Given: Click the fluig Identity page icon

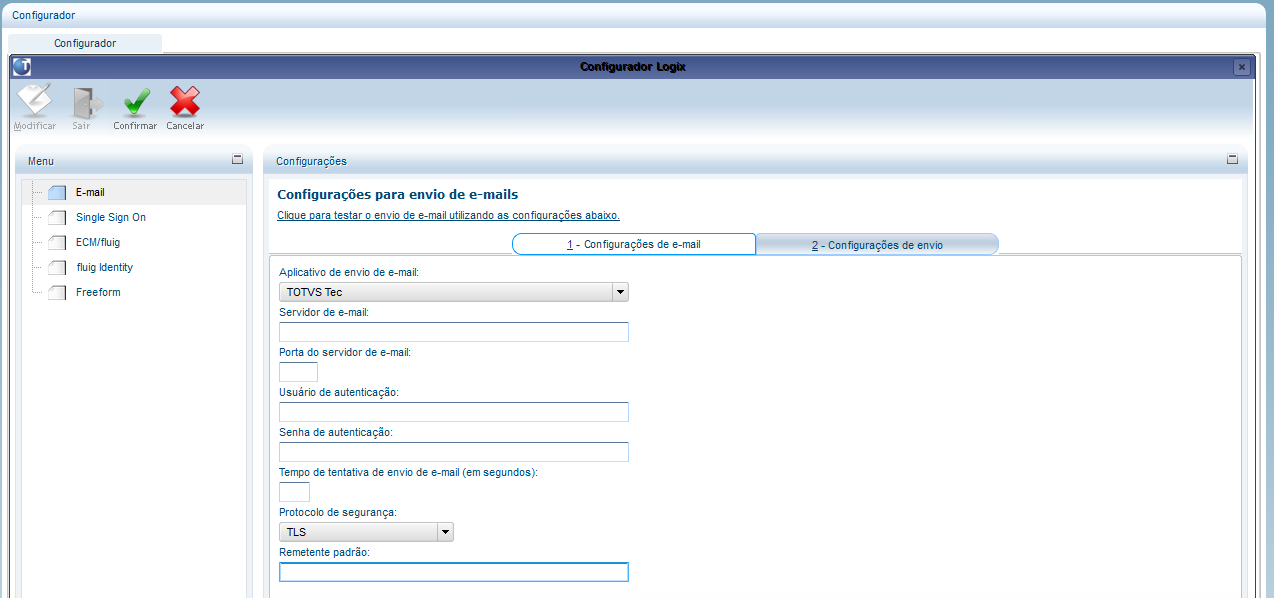Looking at the screenshot, I should point(57,267).
